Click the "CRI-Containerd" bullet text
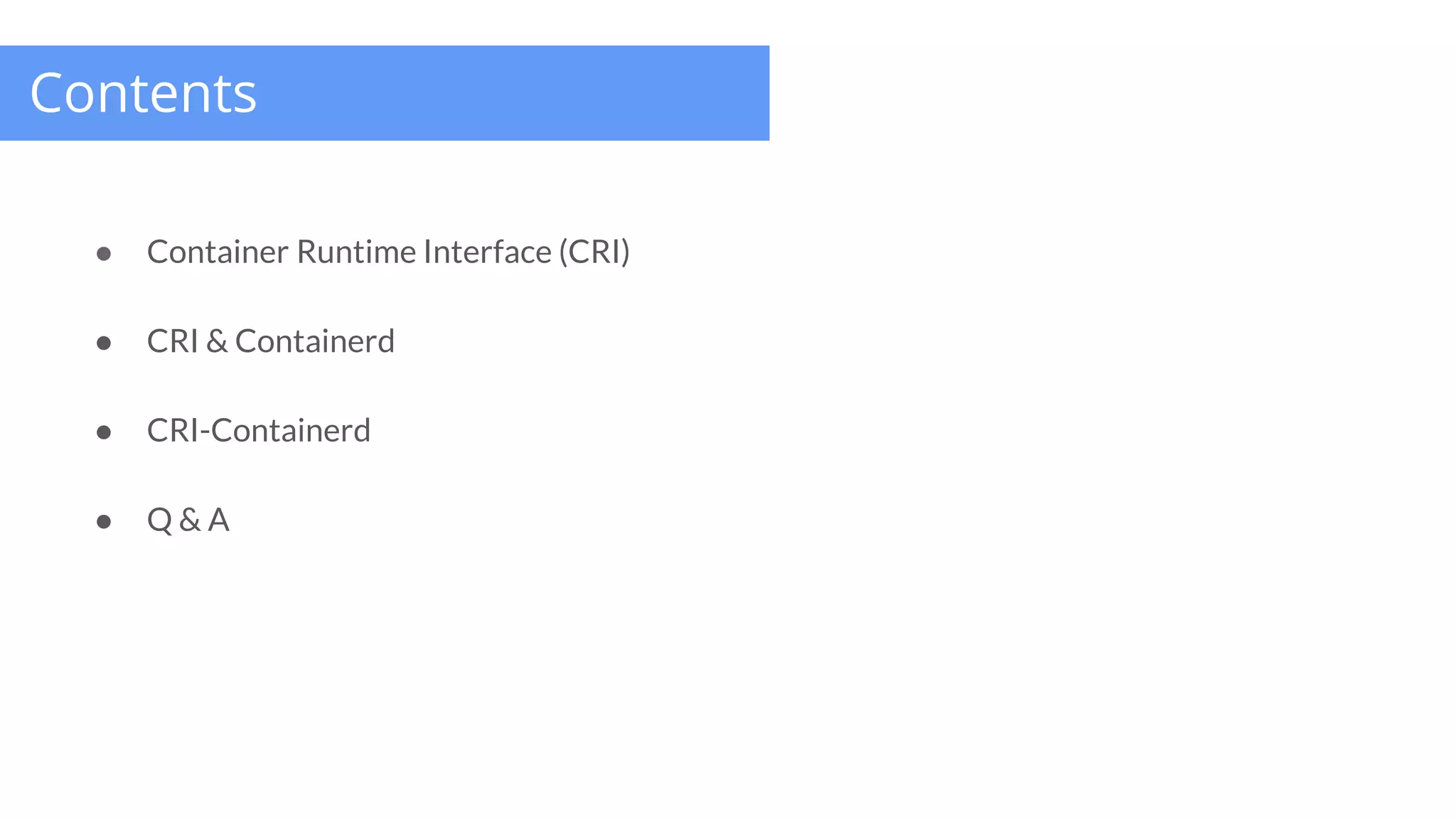 pos(258,431)
